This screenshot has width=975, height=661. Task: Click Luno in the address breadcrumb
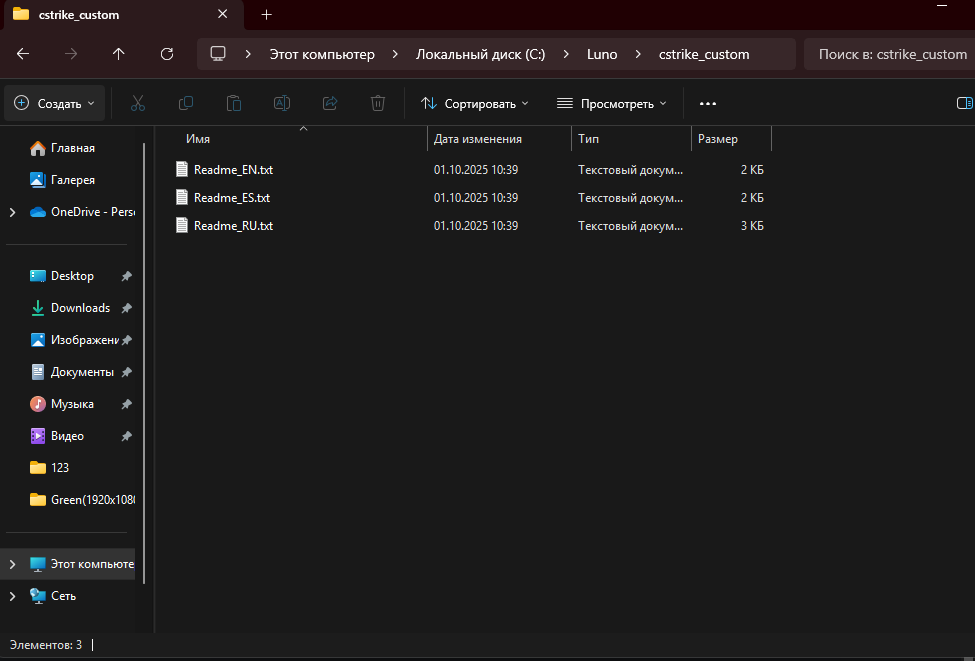click(602, 54)
